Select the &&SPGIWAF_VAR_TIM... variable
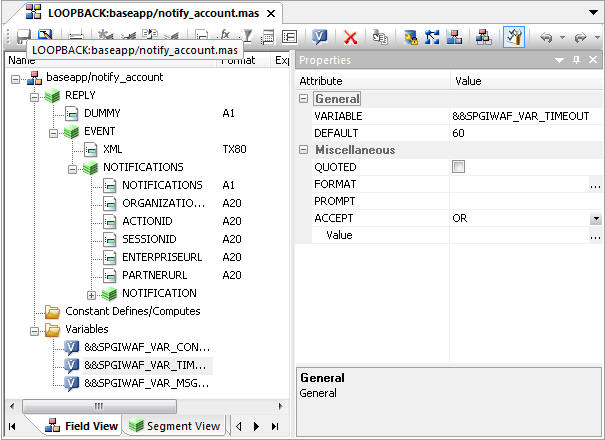The width and height of the screenshot is (605, 440). 145,365
